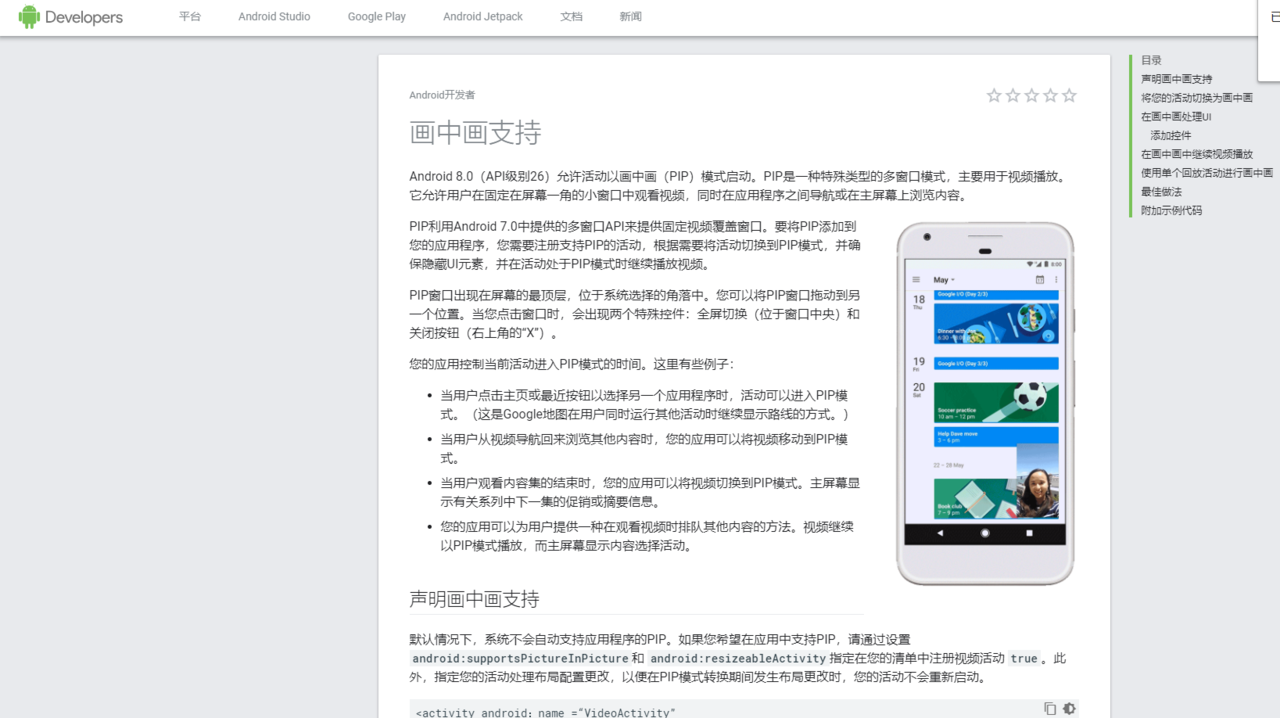Open the Android Studio menu item
Screen dimensions: 1280x718
click(273, 16)
